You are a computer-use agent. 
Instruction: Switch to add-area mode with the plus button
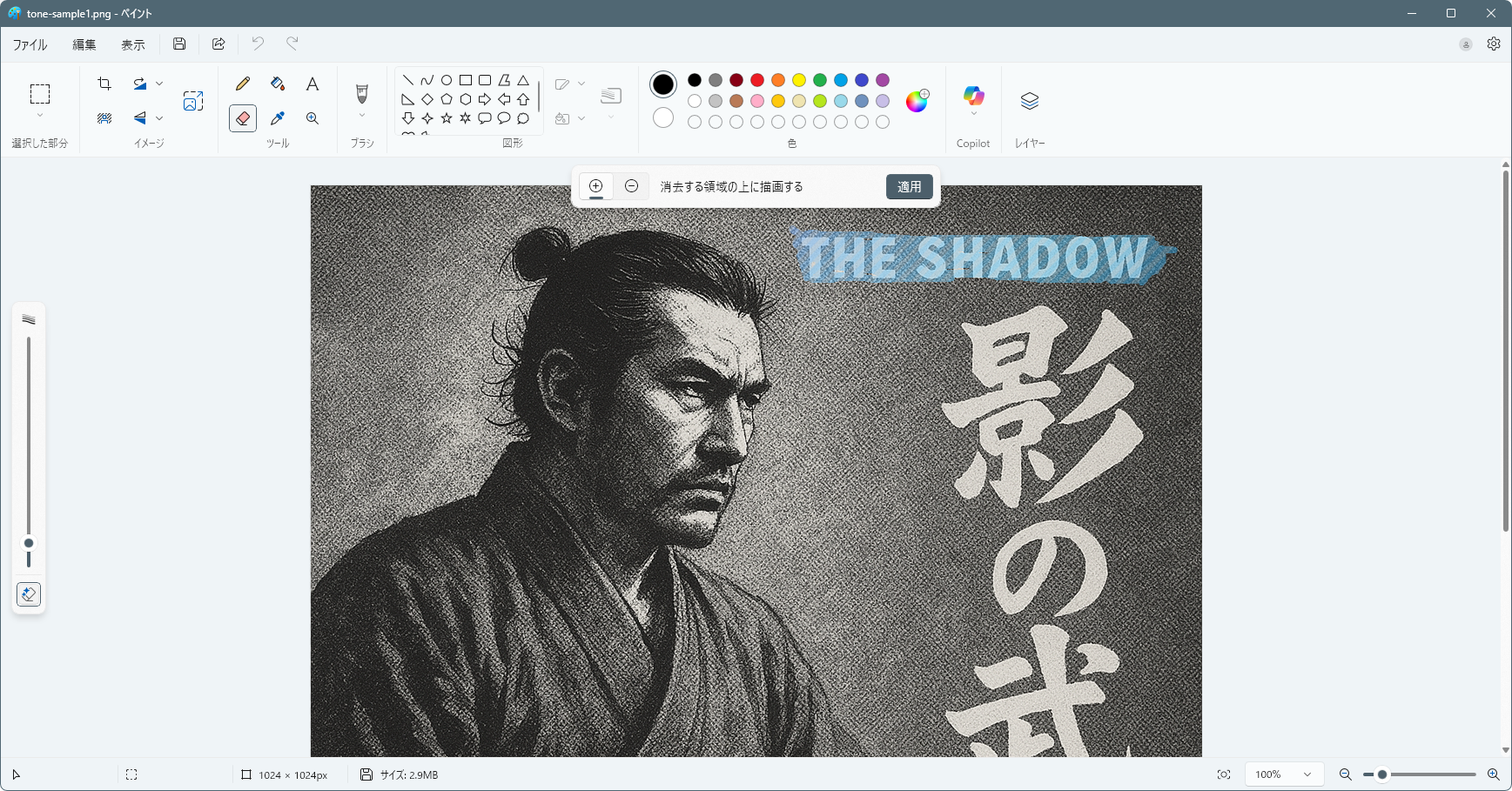596,186
